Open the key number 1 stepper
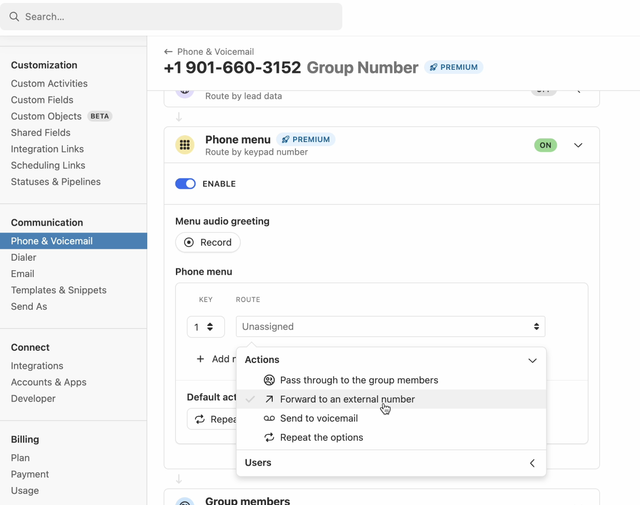640x505 pixels. click(x=206, y=327)
